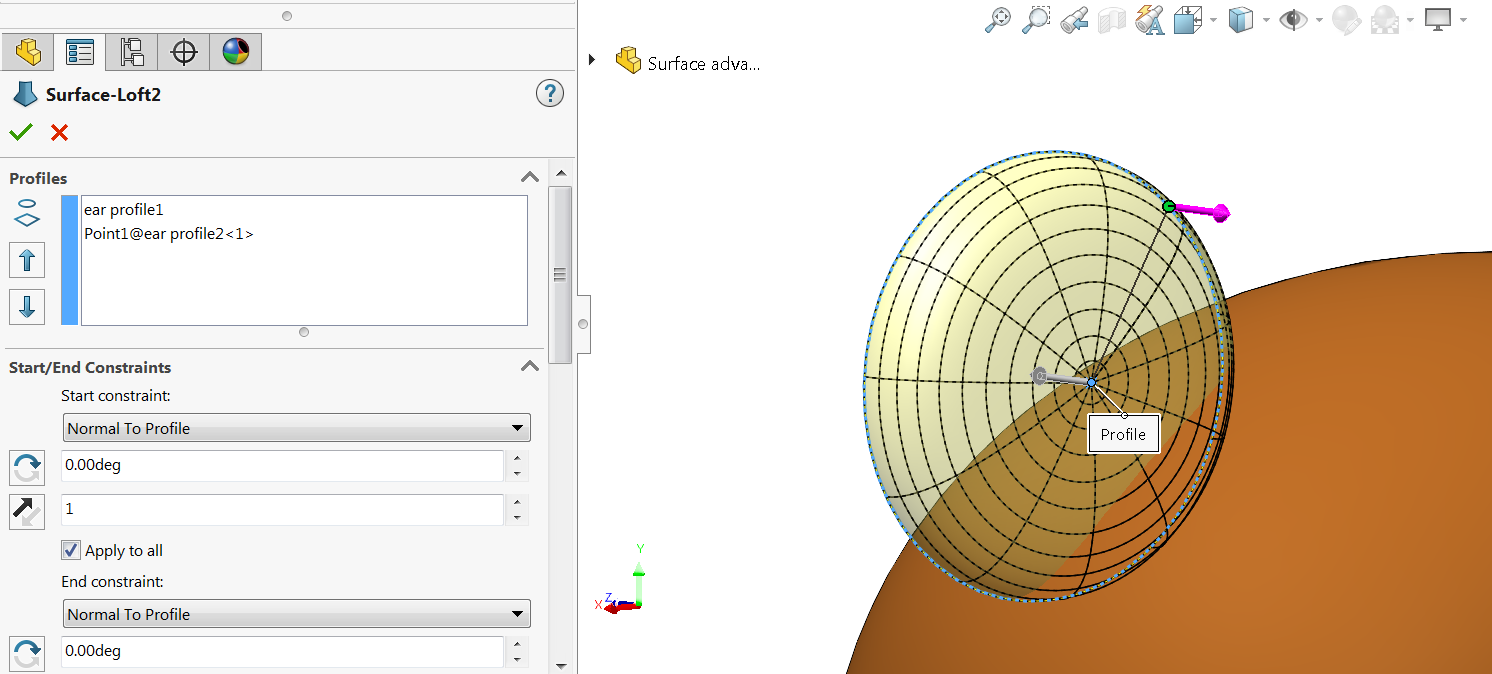The image size is (1492, 674).
Task: Open the FeatureManager design tree tab
Action: [27, 52]
